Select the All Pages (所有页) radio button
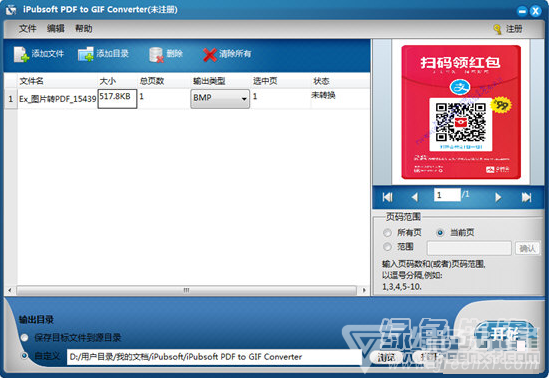The width and height of the screenshot is (549, 378). 387,232
